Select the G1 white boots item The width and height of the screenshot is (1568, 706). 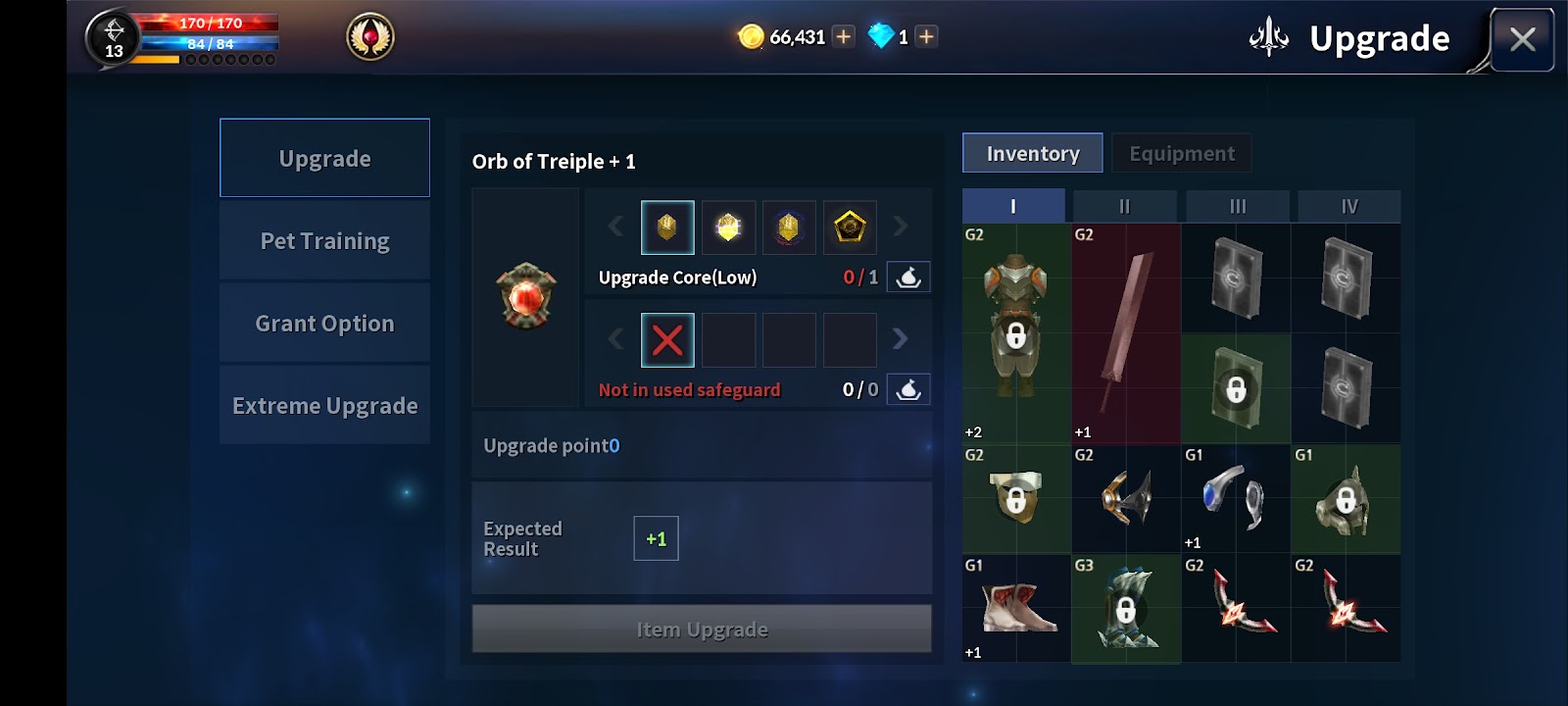point(1016,608)
